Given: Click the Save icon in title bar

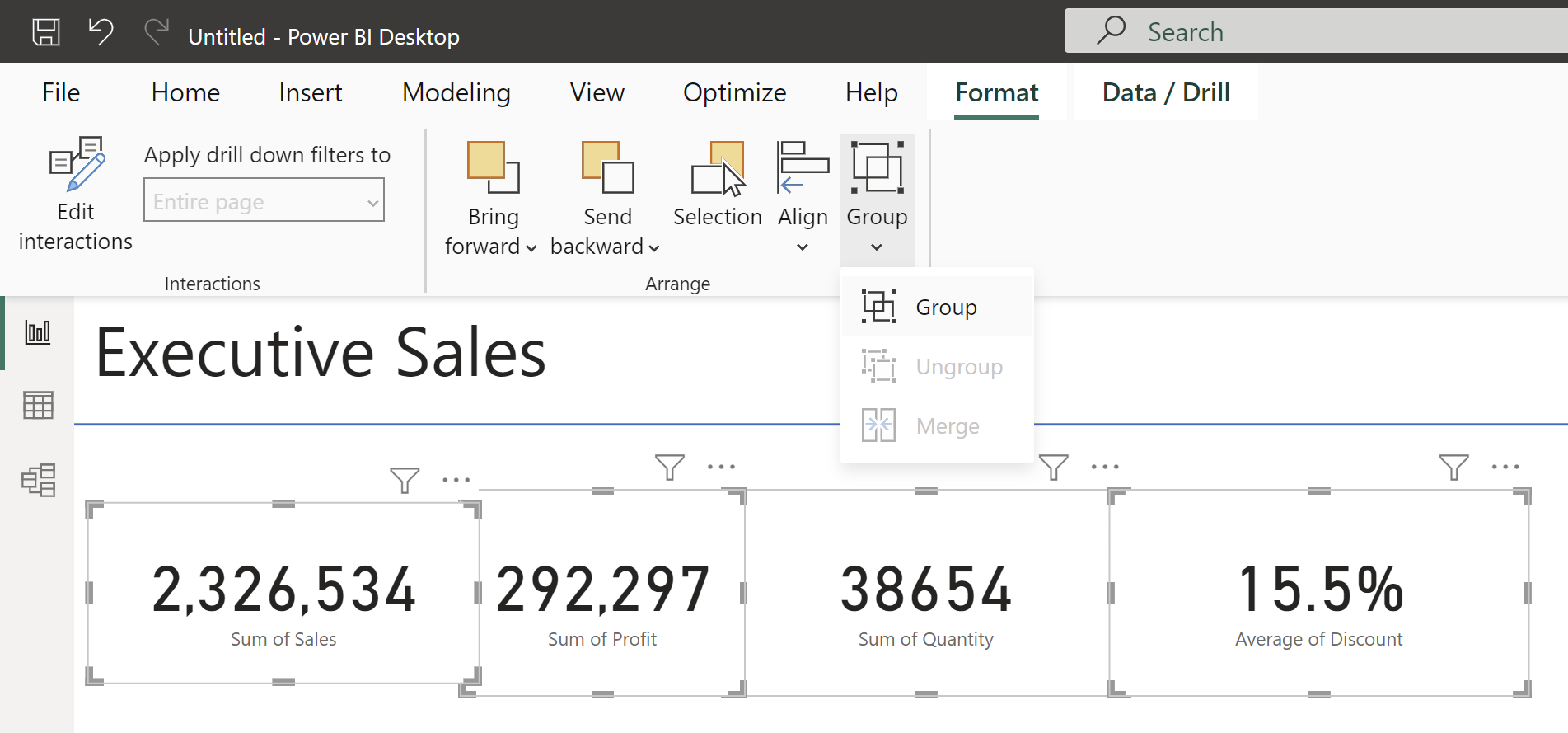Looking at the screenshot, I should [x=46, y=33].
